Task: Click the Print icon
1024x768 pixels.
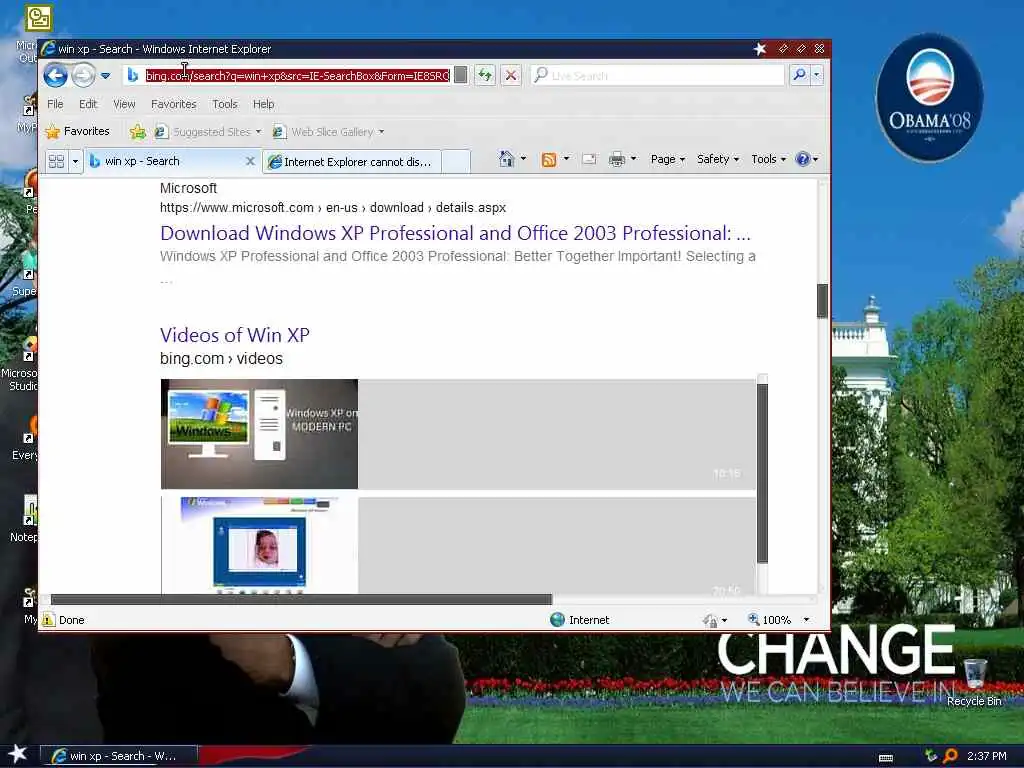Action: [616, 159]
